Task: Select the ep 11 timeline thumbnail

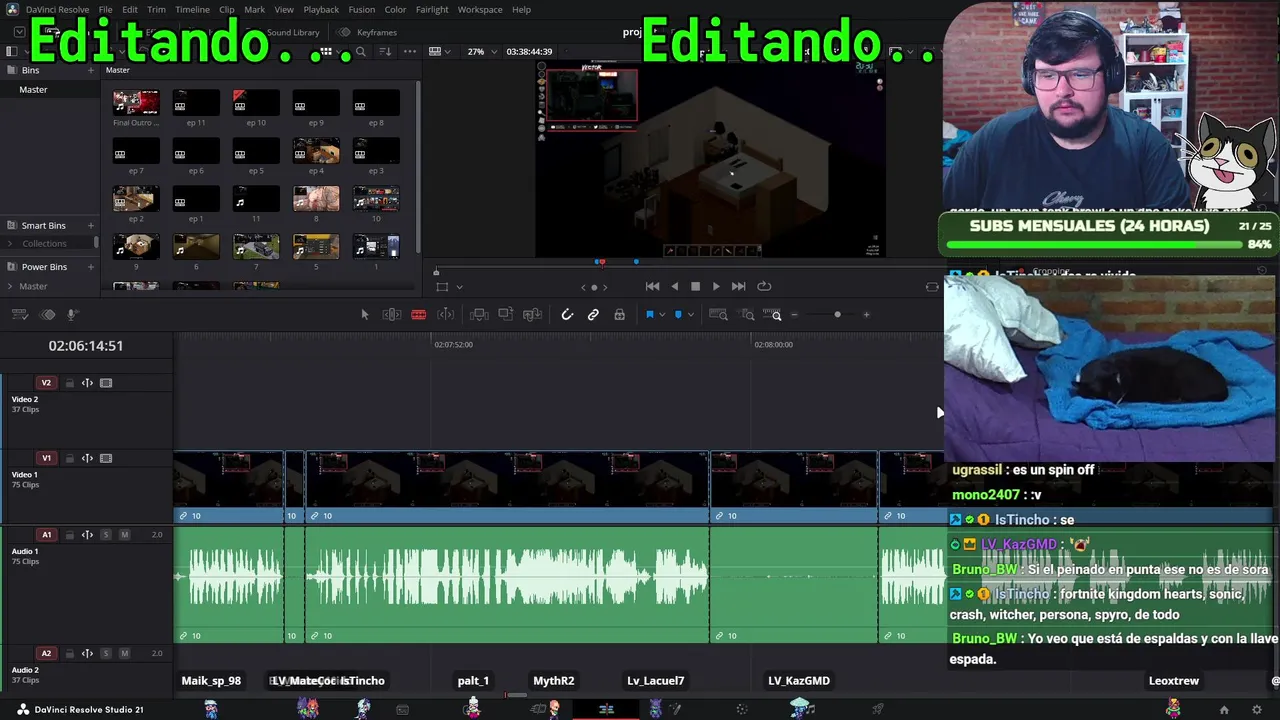Action: 196,102
